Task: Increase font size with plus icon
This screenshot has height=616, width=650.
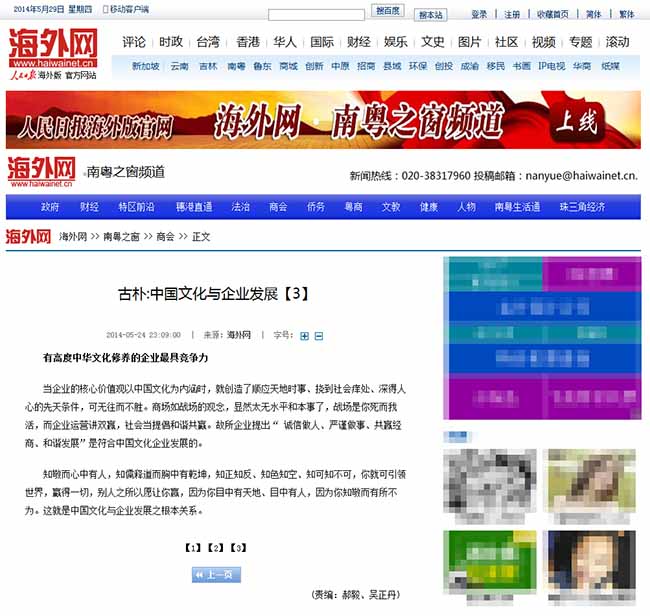Action: [305, 335]
